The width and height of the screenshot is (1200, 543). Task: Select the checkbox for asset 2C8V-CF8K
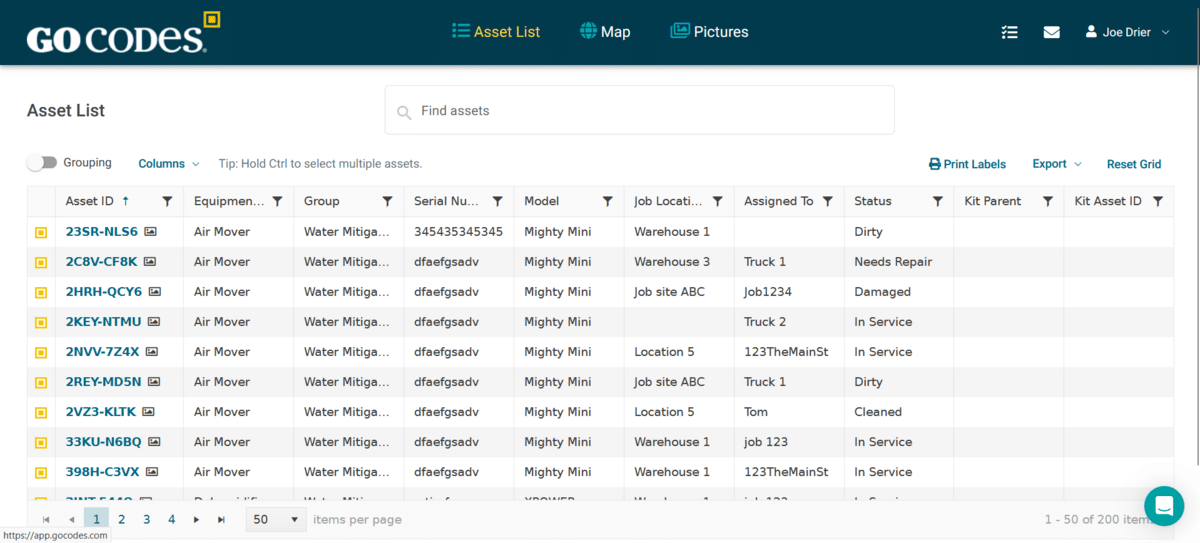click(41, 263)
